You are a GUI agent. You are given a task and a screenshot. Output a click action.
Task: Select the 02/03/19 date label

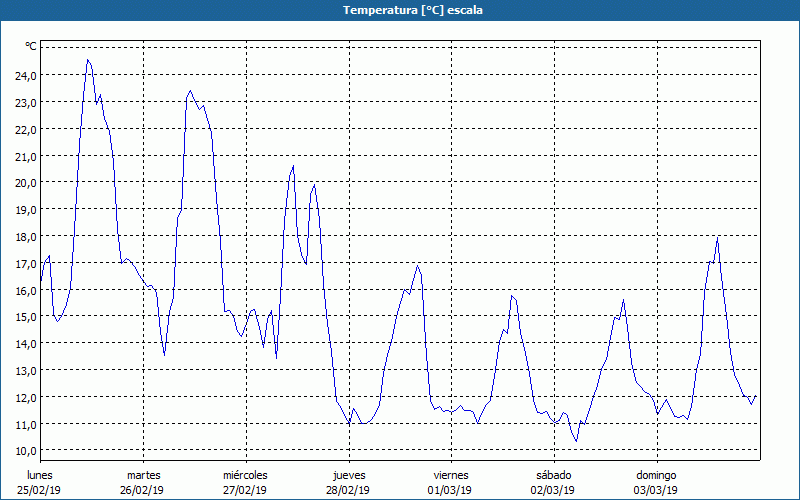[x=553, y=490]
